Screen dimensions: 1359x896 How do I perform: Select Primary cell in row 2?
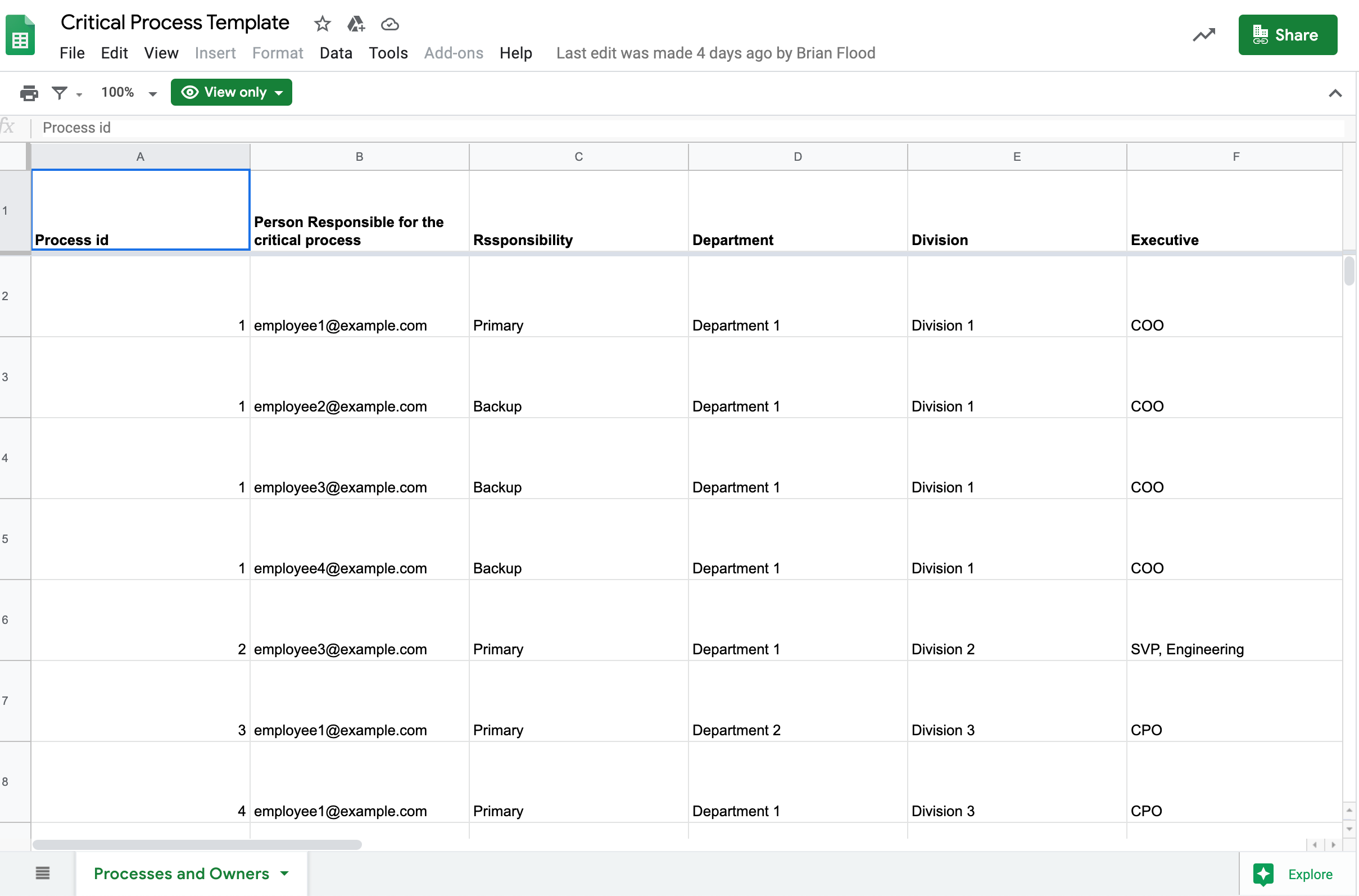point(579,296)
